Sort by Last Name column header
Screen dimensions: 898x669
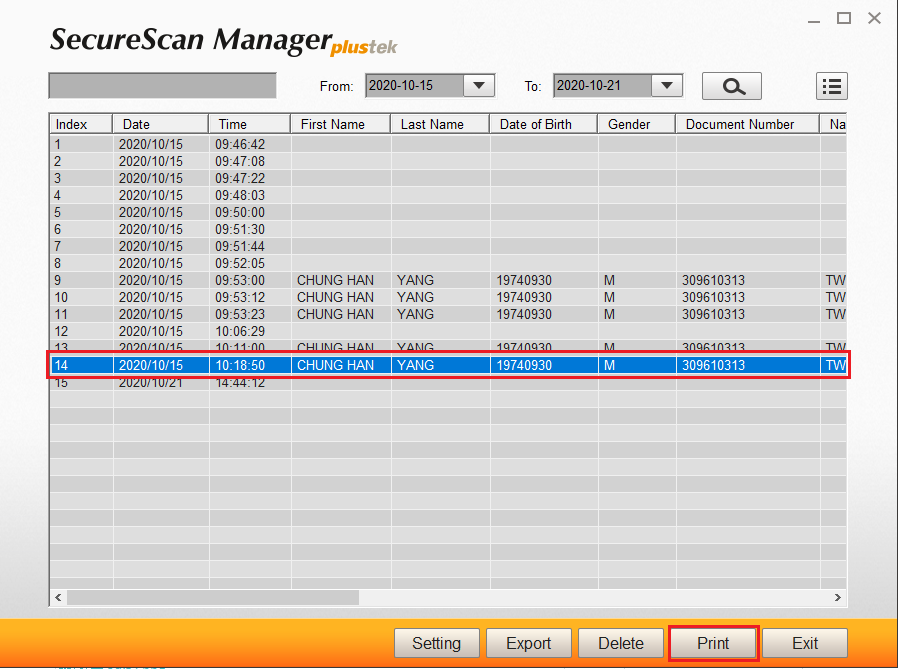(439, 124)
